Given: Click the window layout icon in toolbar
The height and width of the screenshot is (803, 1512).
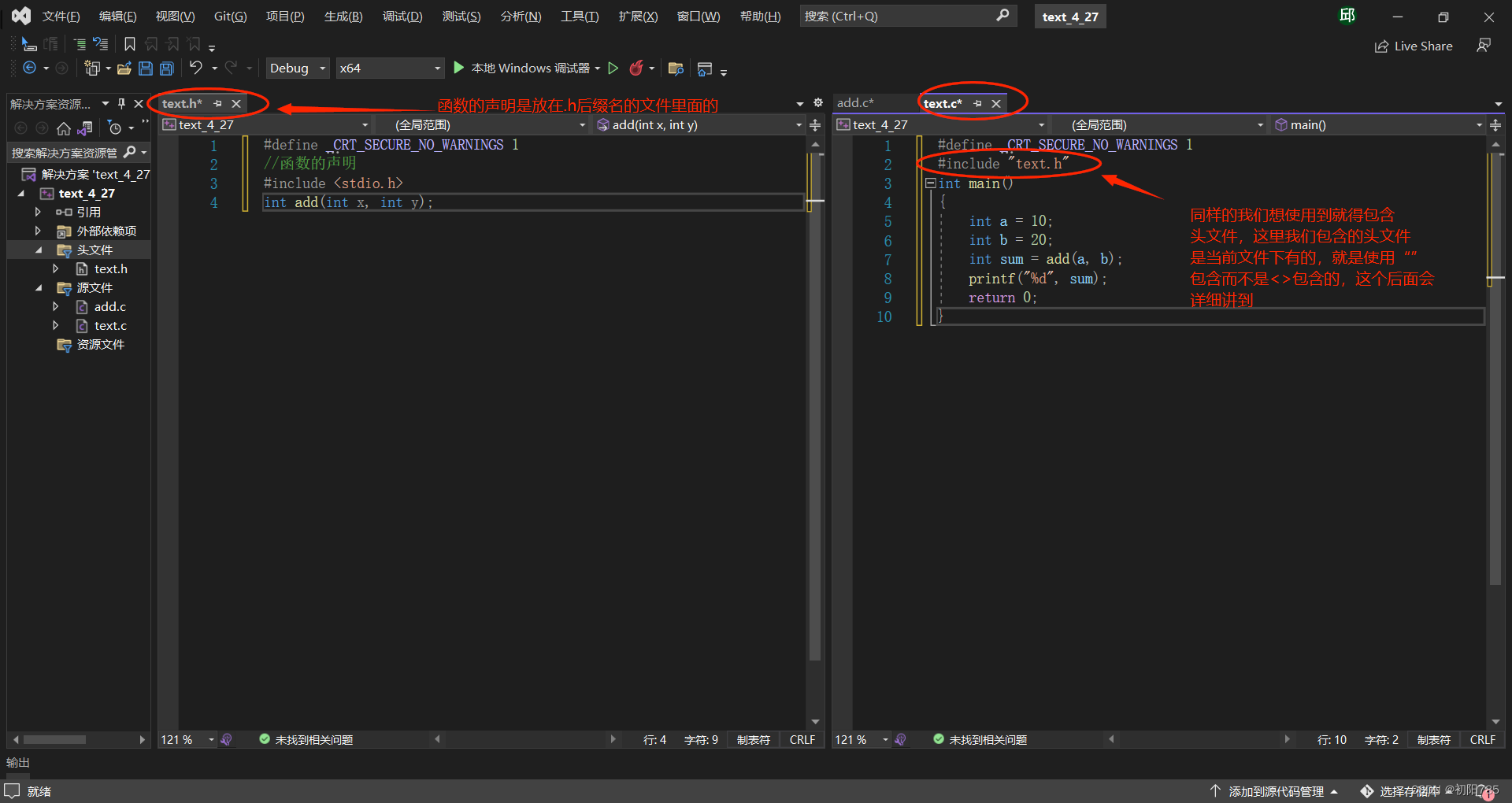Looking at the screenshot, I should pos(705,68).
